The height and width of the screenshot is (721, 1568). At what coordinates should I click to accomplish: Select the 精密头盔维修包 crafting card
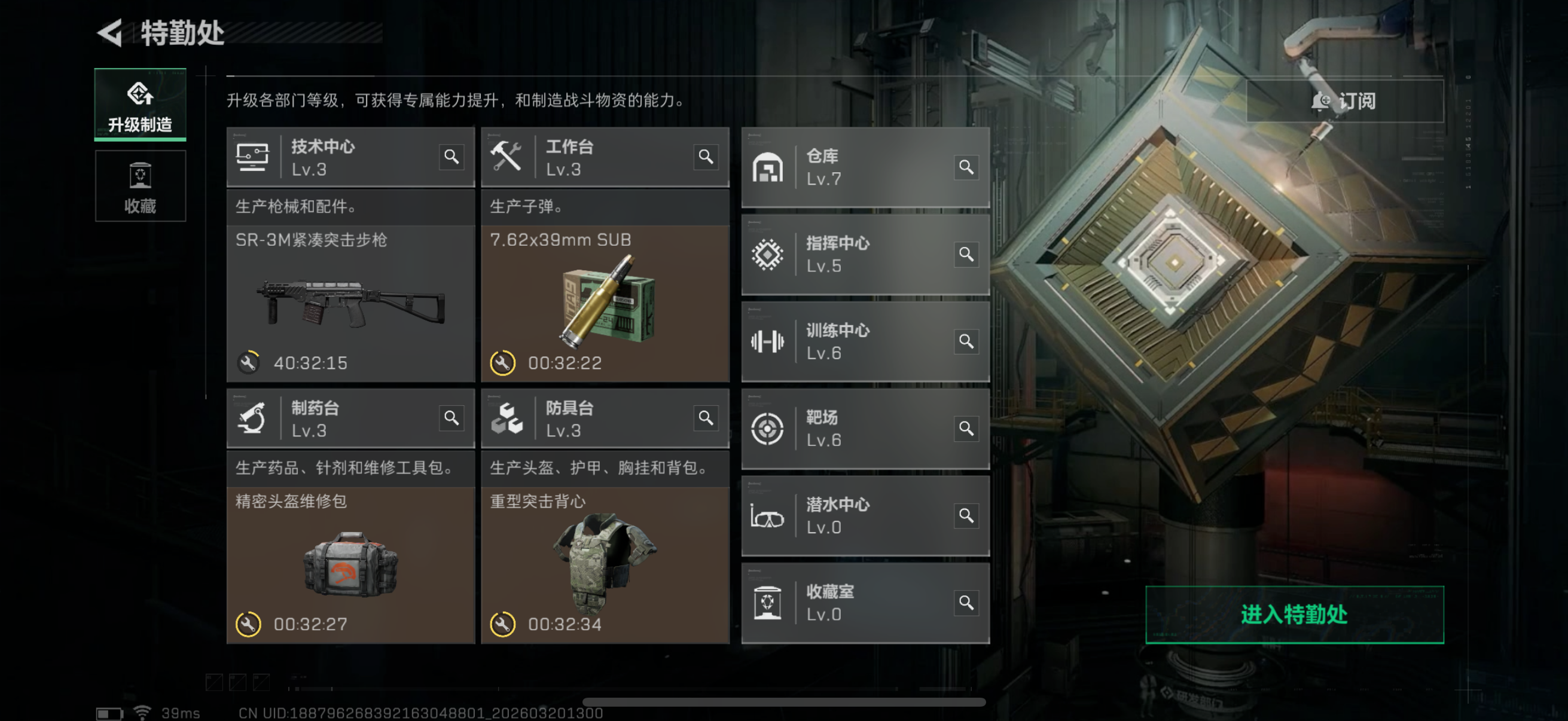350,564
